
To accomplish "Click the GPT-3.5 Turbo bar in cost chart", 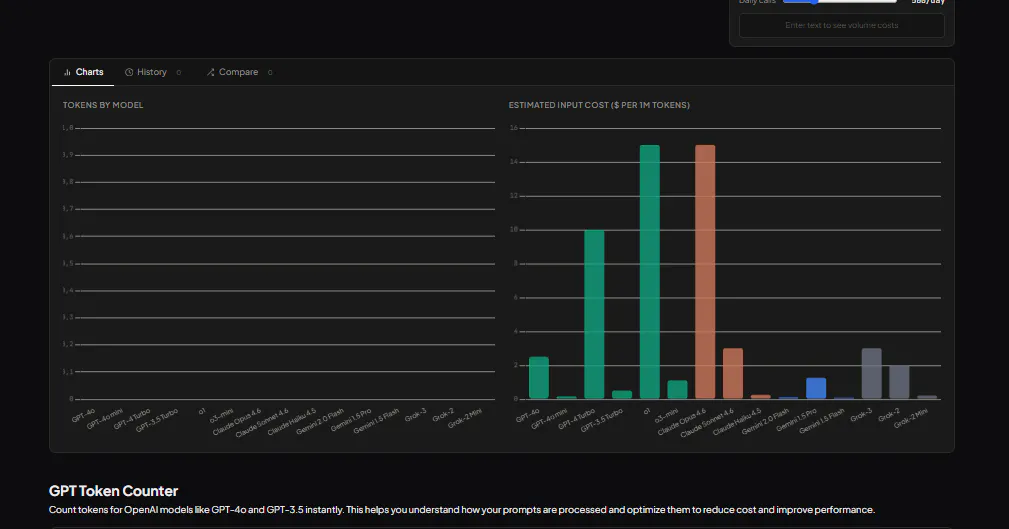I will tap(622, 394).
